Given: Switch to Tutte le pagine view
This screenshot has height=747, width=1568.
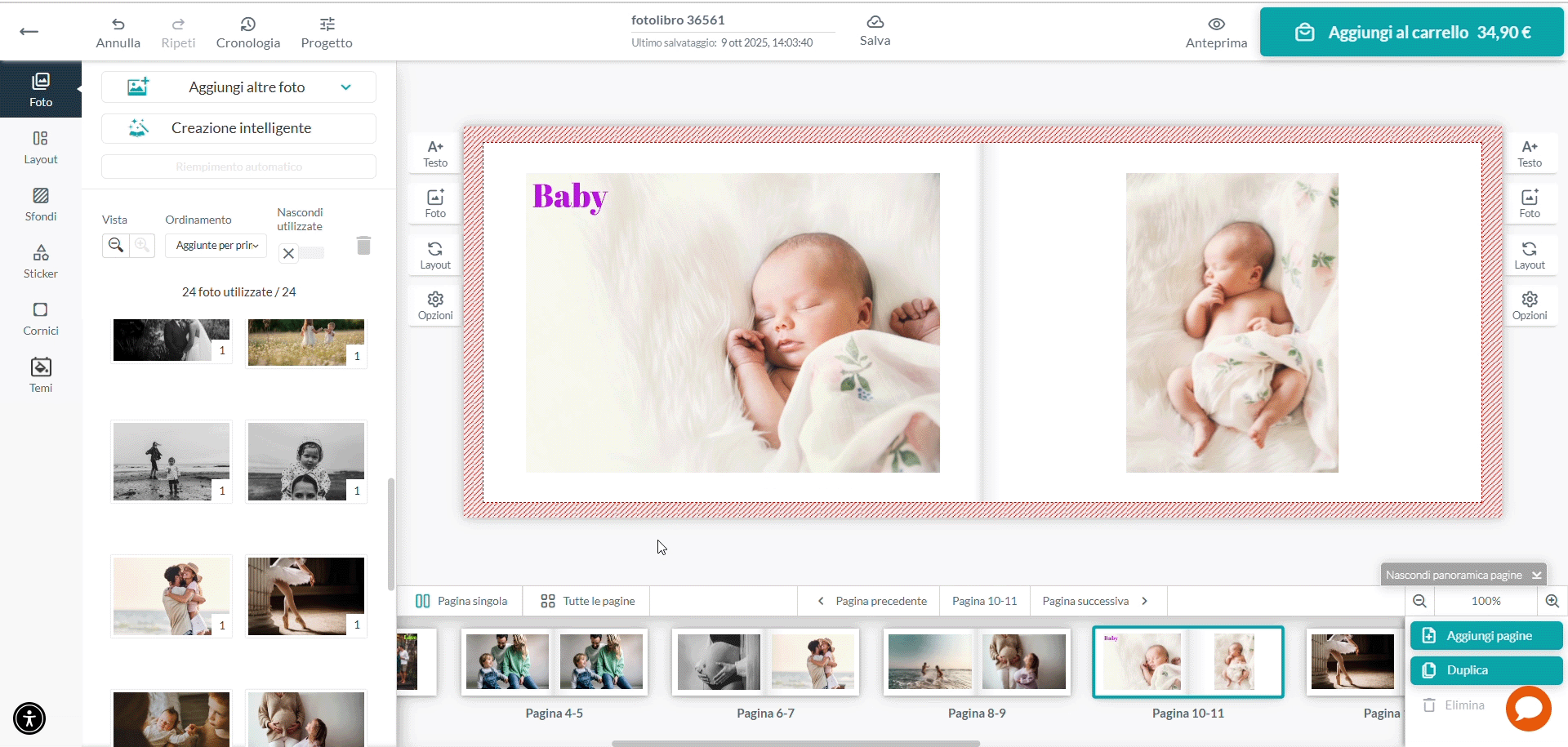Looking at the screenshot, I should [588, 601].
